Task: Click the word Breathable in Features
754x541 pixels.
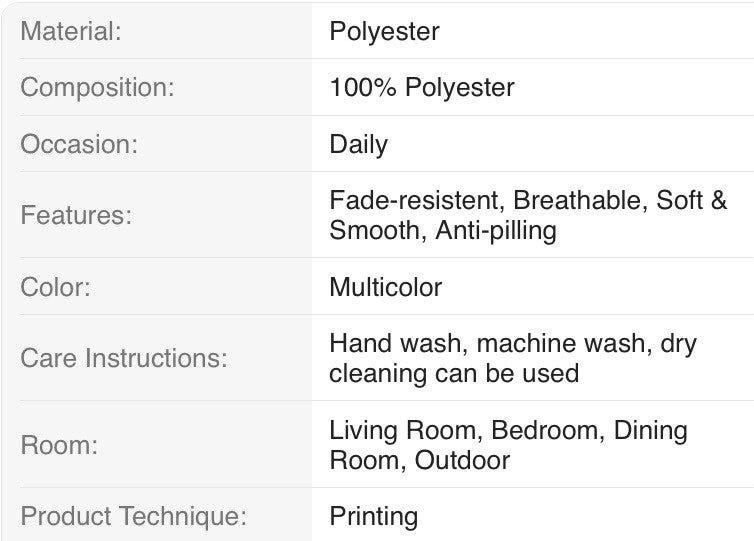Action: coord(580,200)
